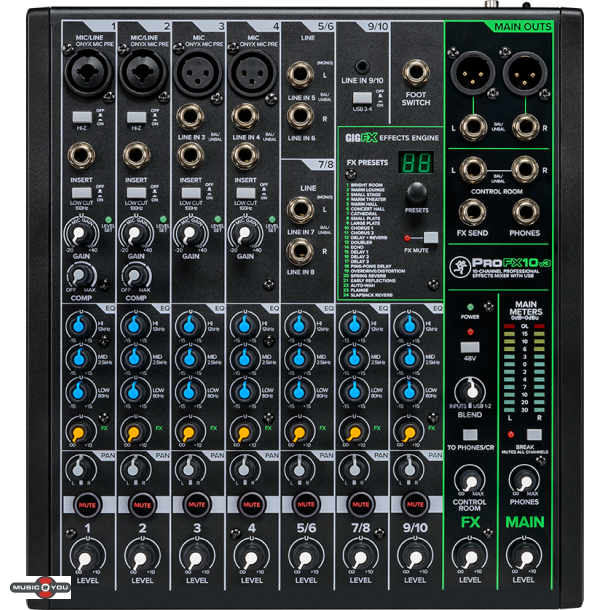Image resolution: width=610 pixels, height=610 pixels.
Task: Click the Line In 7 jack
Action: (299, 210)
